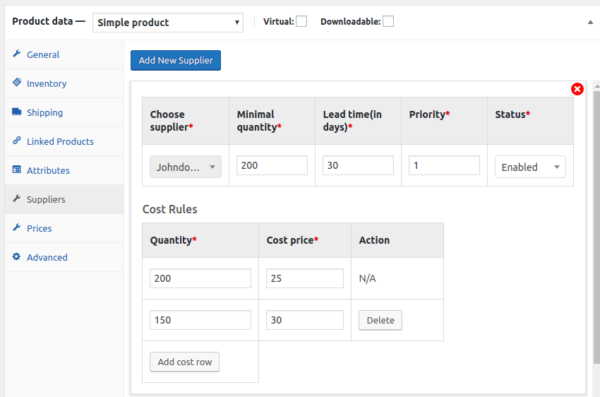Click the Attributes tab table icon
This screenshot has height=397, width=600.
[x=16, y=169]
